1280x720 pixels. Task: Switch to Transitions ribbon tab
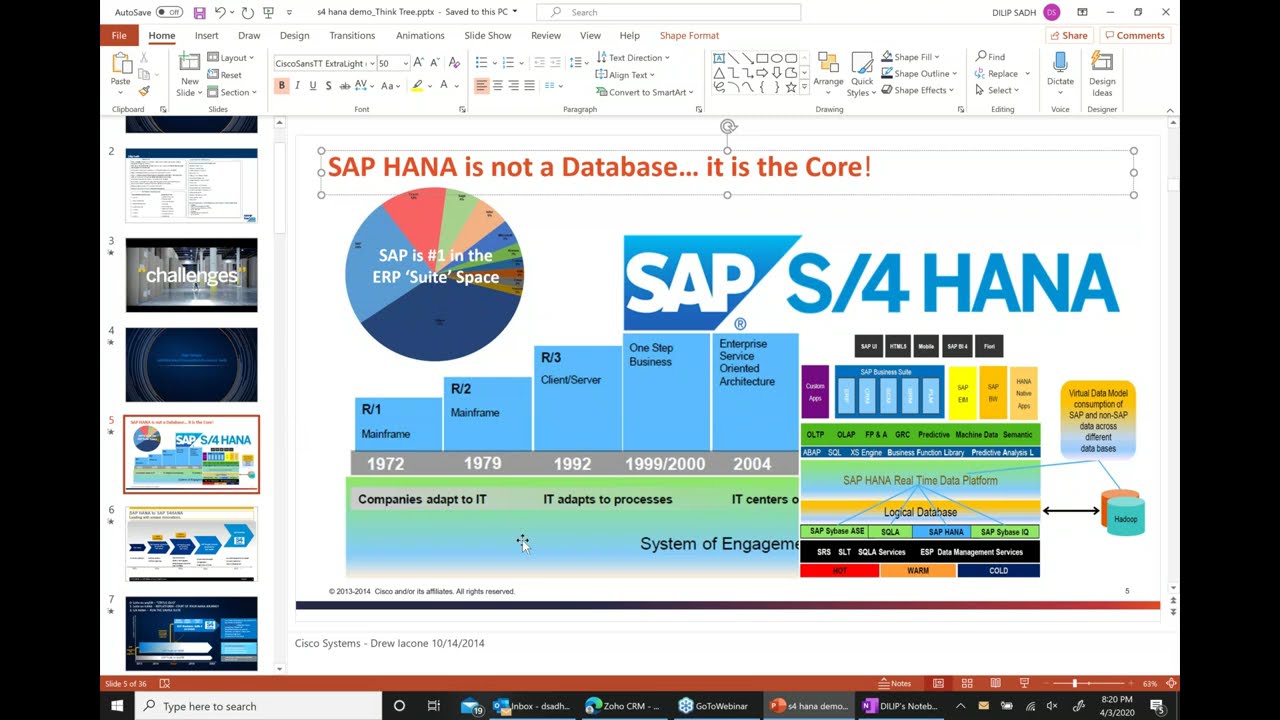click(x=352, y=35)
